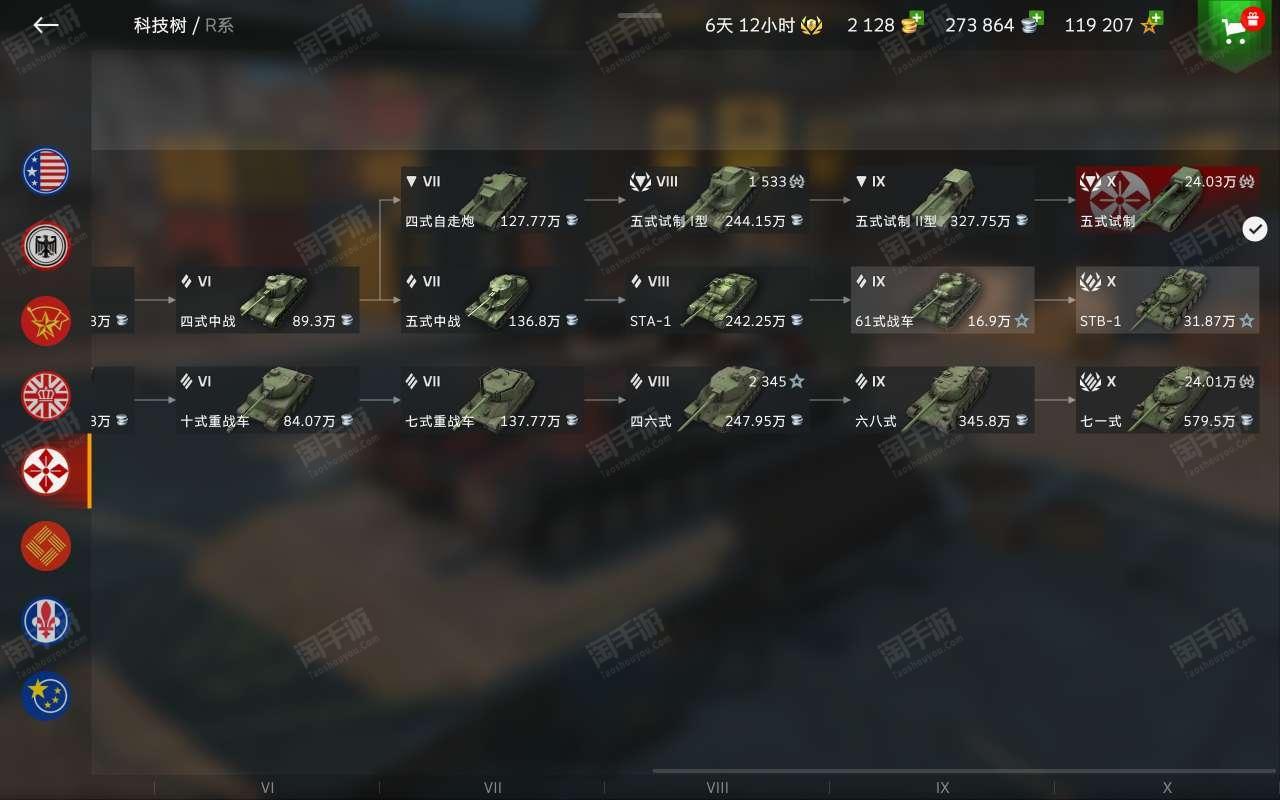
Task: Select the UK nation emblem
Action: [46, 396]
